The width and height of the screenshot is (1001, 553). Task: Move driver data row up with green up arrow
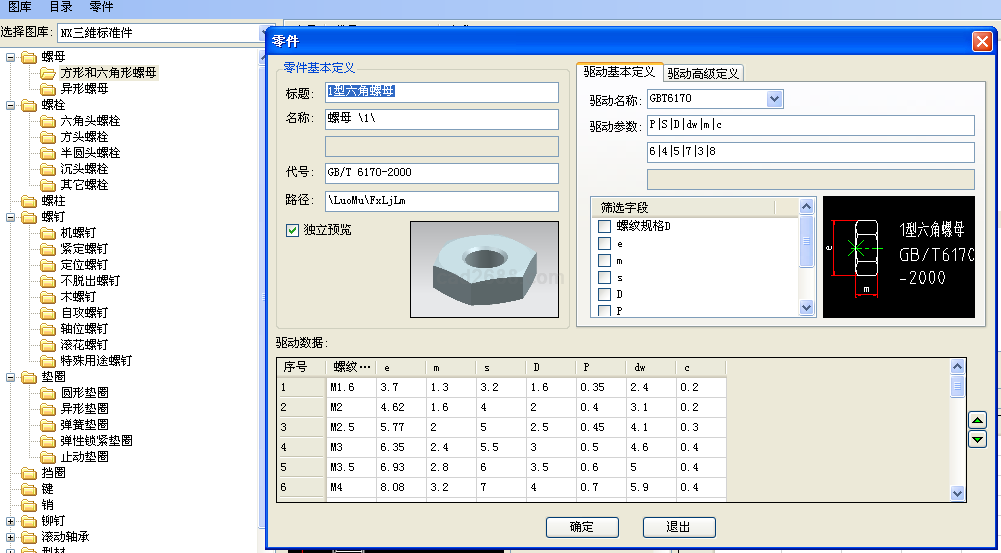(x=977, y=420)
